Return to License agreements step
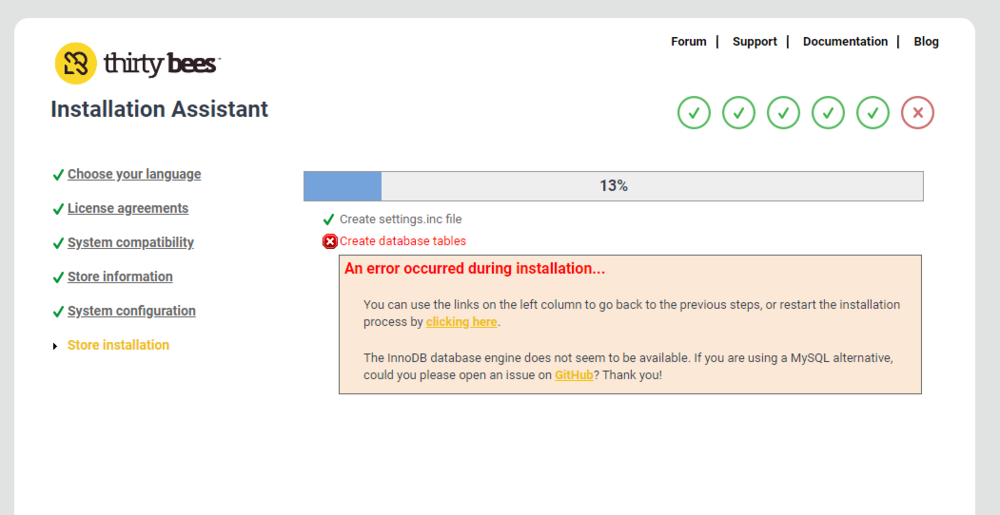This screenshot has width=1000, height=515. (128, 208)
